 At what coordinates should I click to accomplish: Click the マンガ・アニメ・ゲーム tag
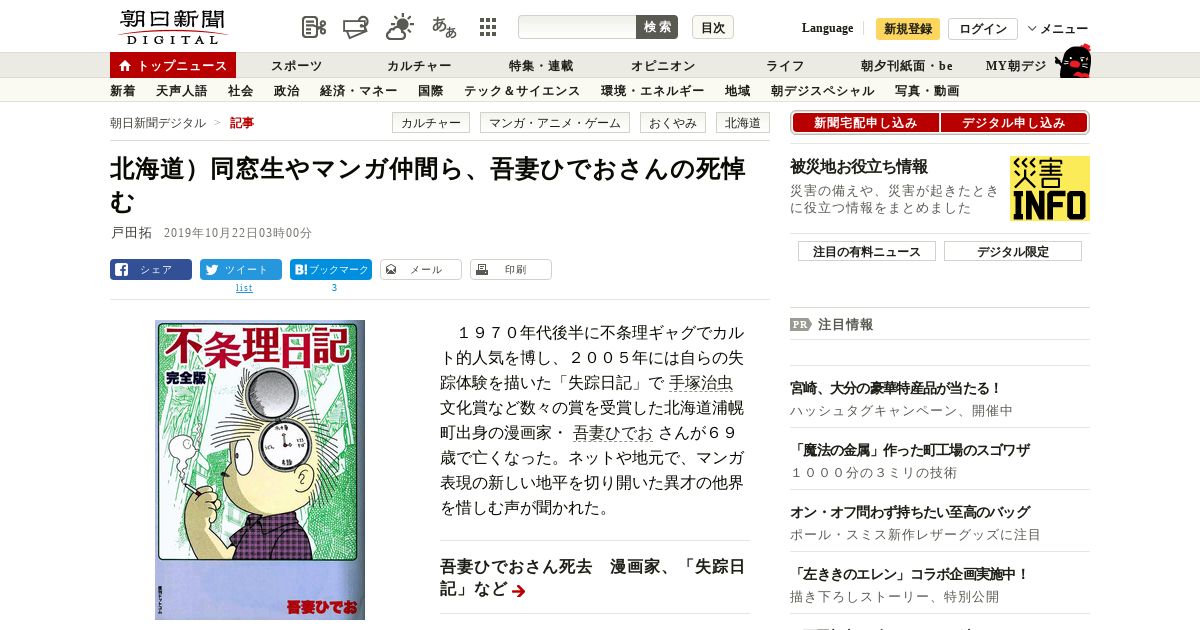pos(555,123)
